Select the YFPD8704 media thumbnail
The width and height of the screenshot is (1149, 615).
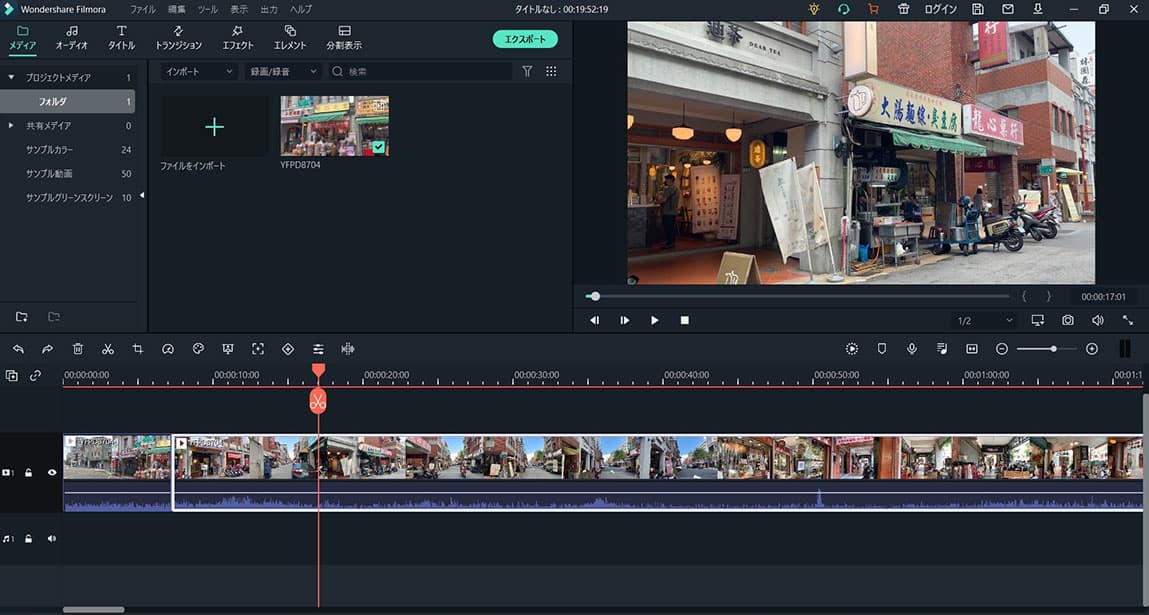(334, 126)
